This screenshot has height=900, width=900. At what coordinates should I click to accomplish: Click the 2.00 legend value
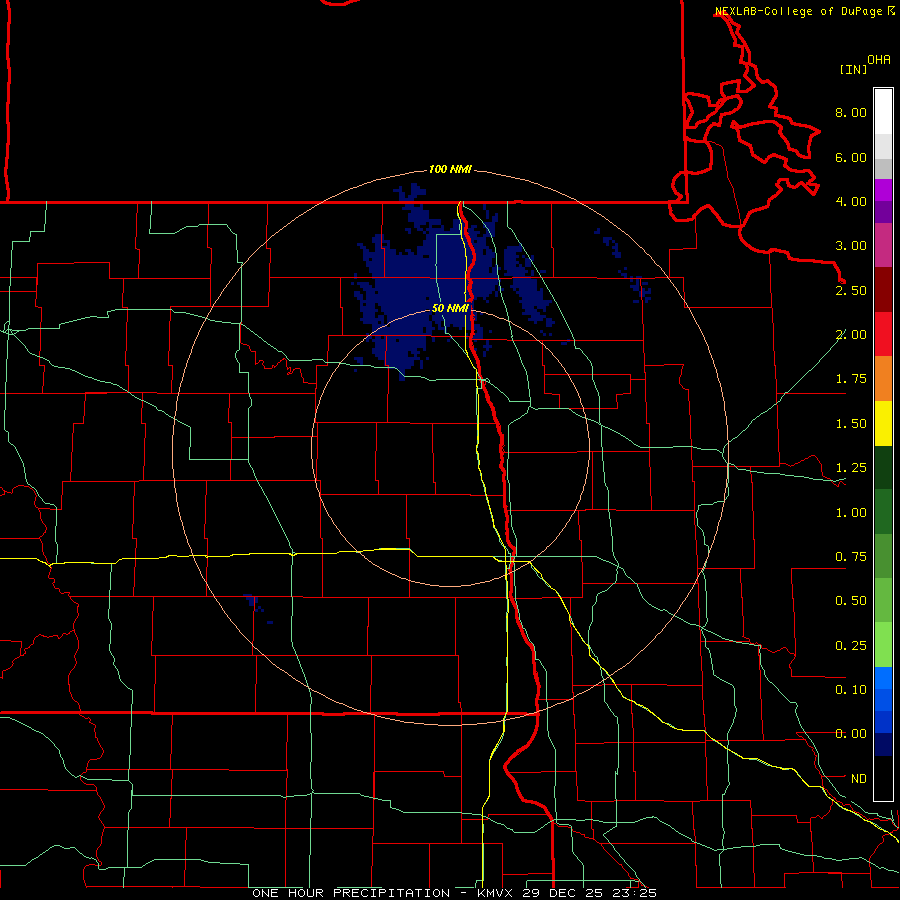(851, 335)
